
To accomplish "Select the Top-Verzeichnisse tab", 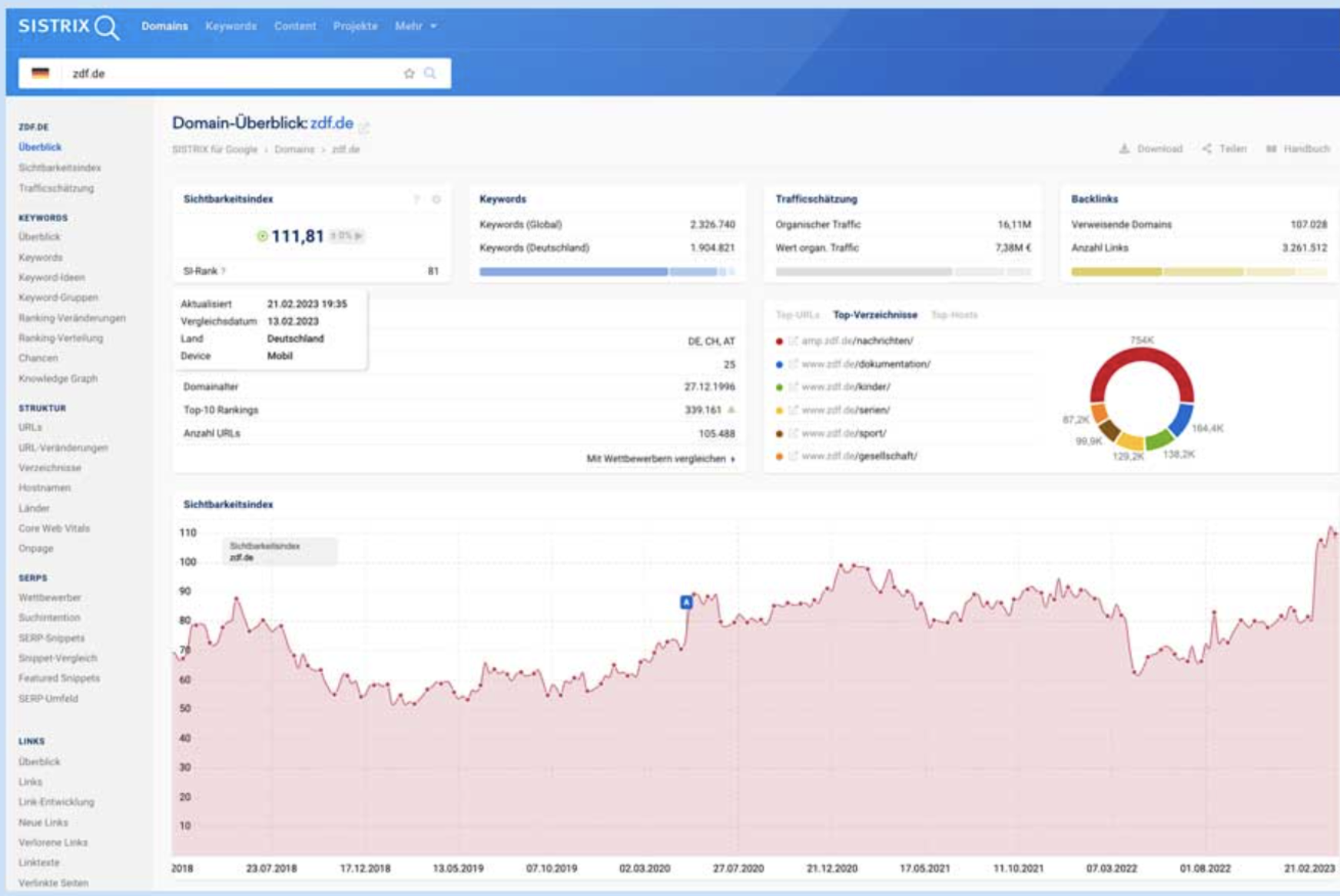I will pyautogui.click(x=874, y=315).
